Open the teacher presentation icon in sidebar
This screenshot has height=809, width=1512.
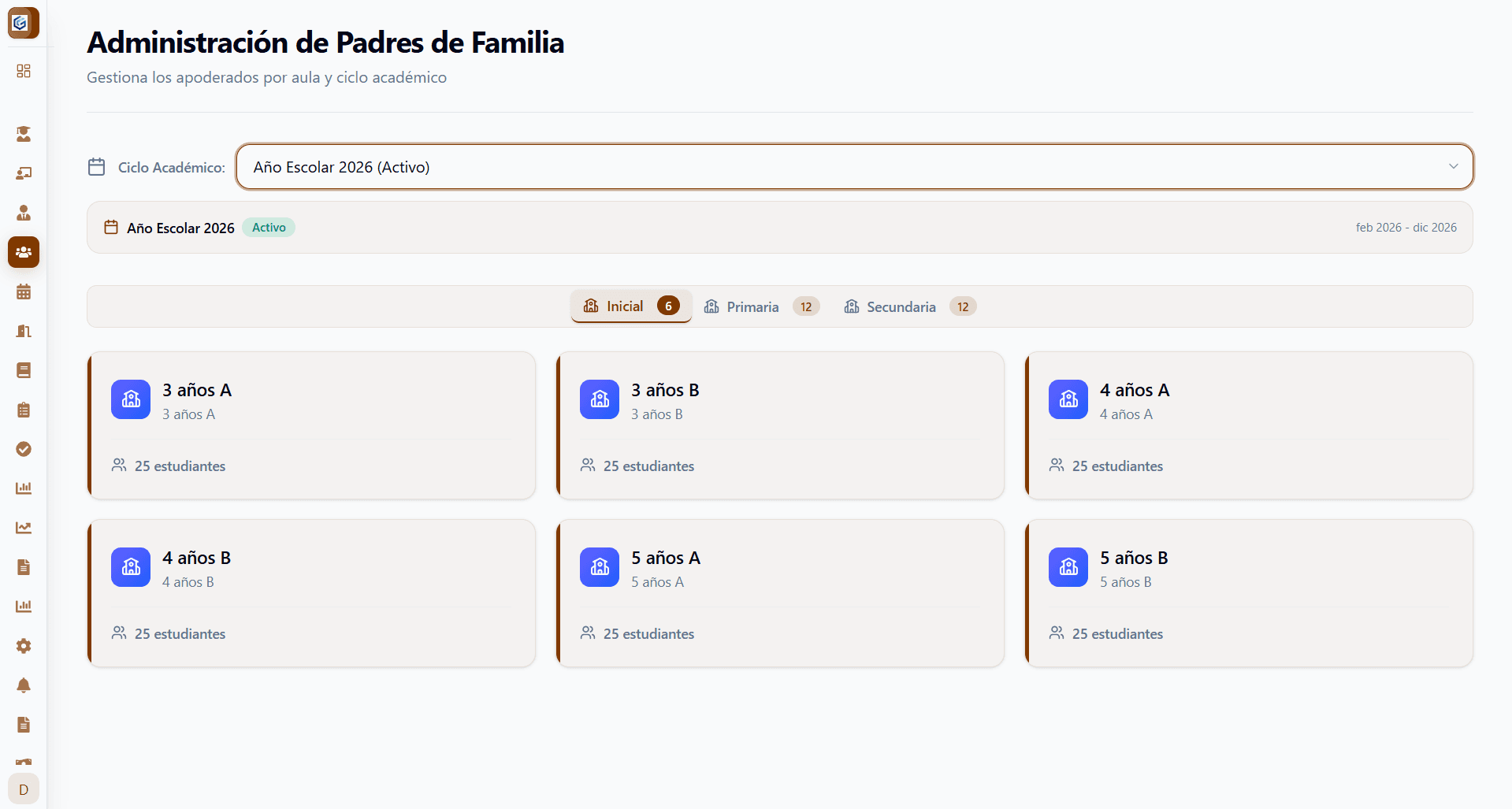click(x=24, y=173)
